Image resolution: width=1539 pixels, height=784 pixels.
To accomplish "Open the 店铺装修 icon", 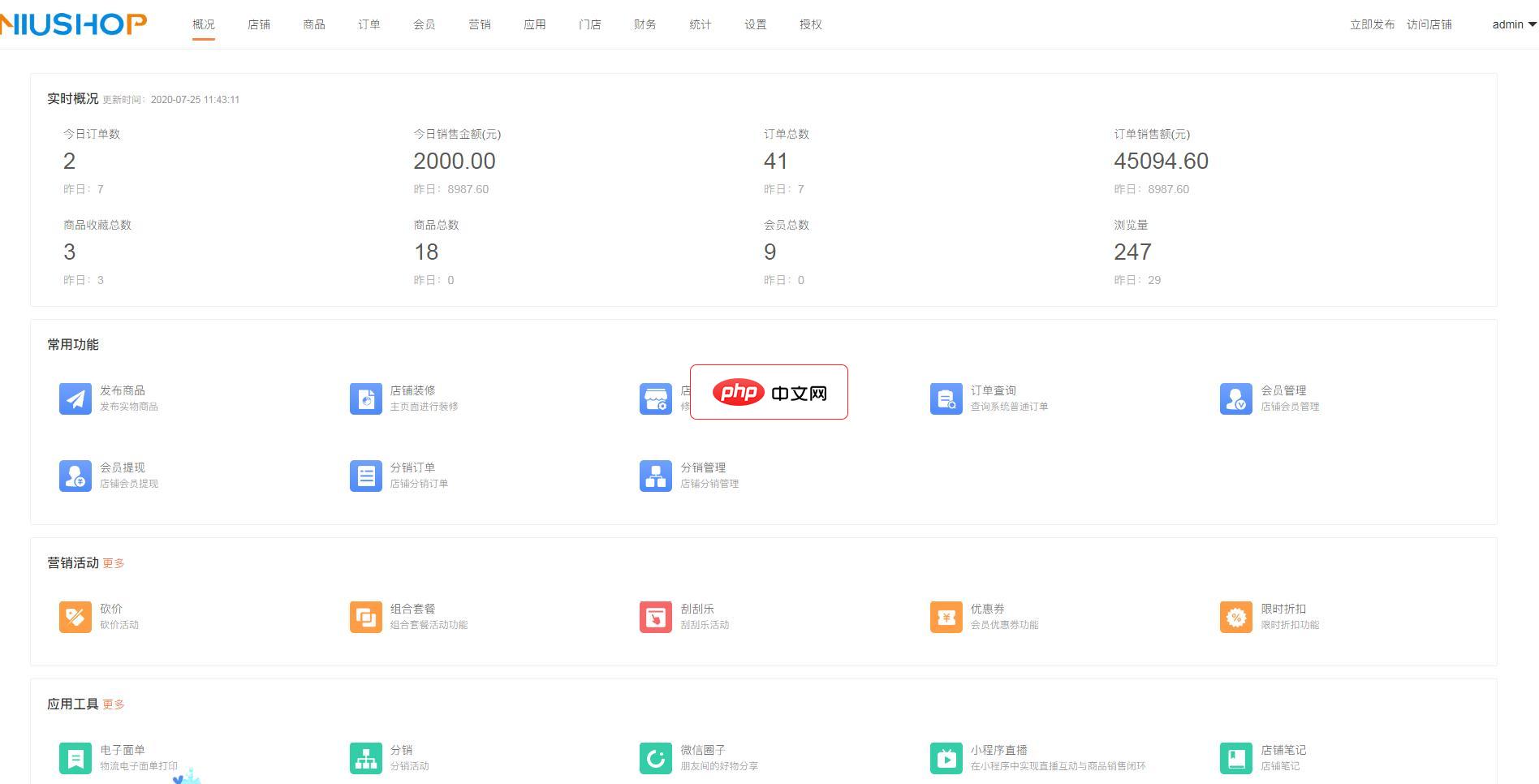I will 365,398.
